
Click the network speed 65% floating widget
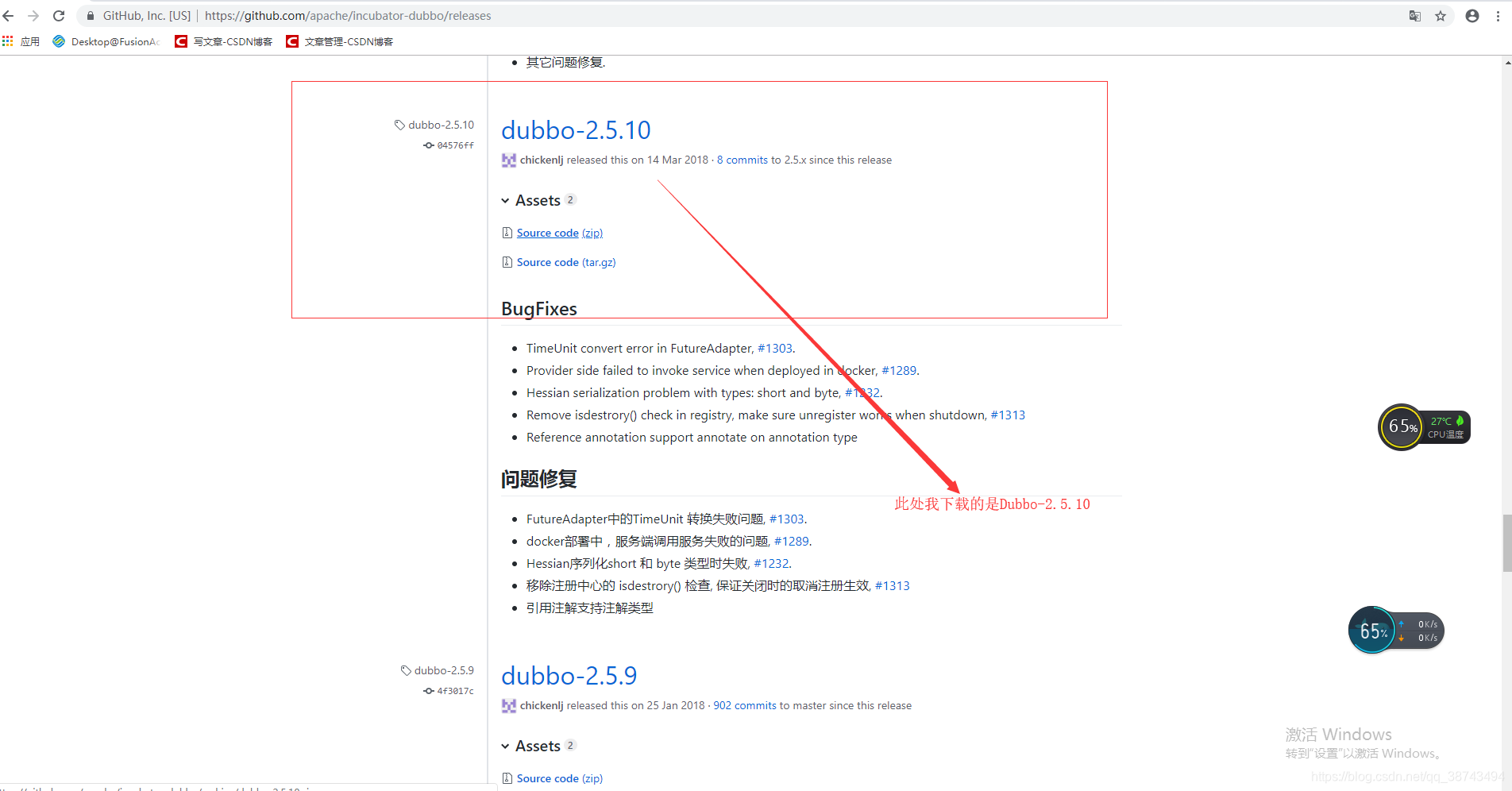(x=1396, y=631)
